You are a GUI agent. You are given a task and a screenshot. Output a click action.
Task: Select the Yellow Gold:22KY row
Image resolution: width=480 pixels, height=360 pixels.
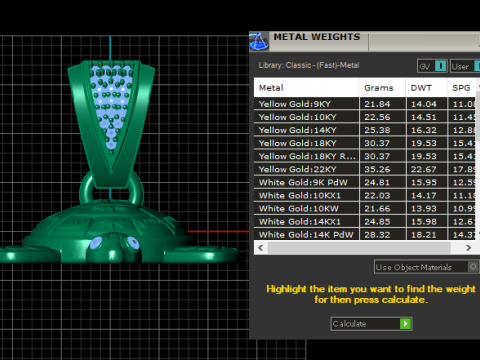coord(365,169)
